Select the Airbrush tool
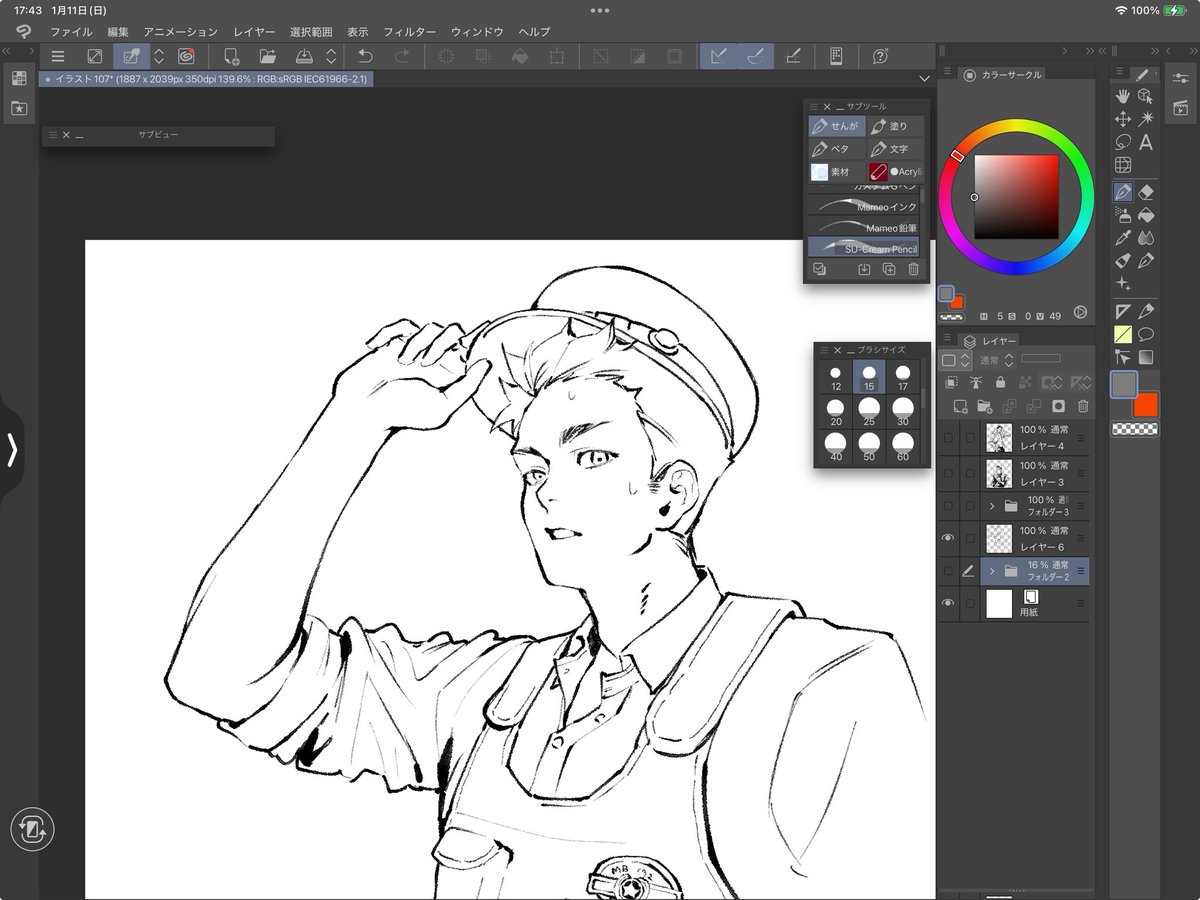This screenshot has height=900, width=1200. click(x=1123, y=214)
